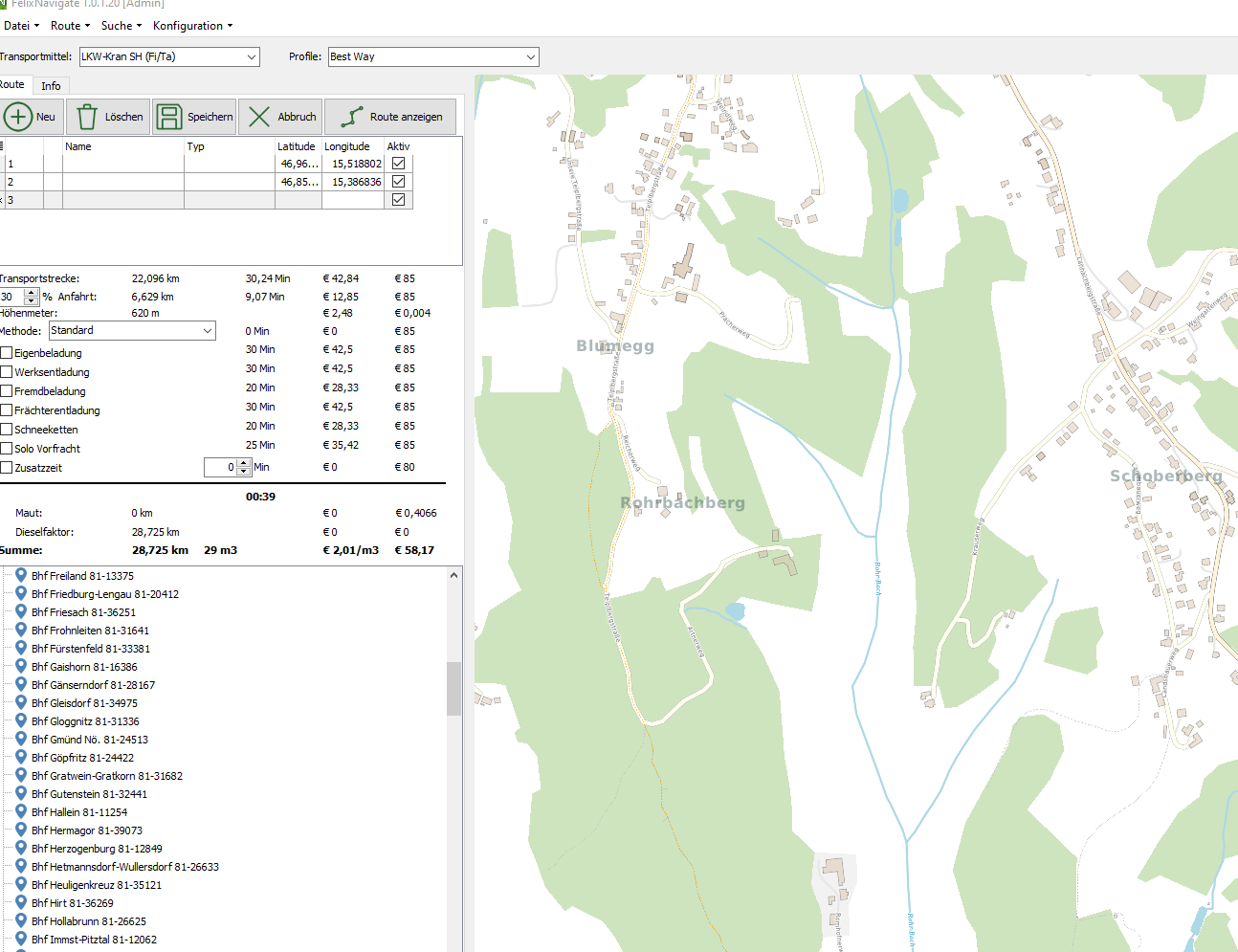Enable the Eigenbeladung checkbox
This screenshot has height=952, width=1238.
click(7, 353)
